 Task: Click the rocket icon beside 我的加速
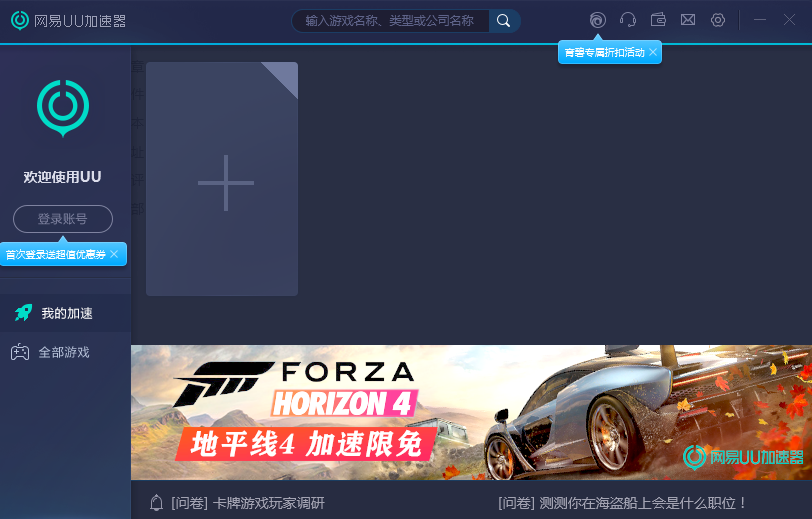click(x=23, y=313)
